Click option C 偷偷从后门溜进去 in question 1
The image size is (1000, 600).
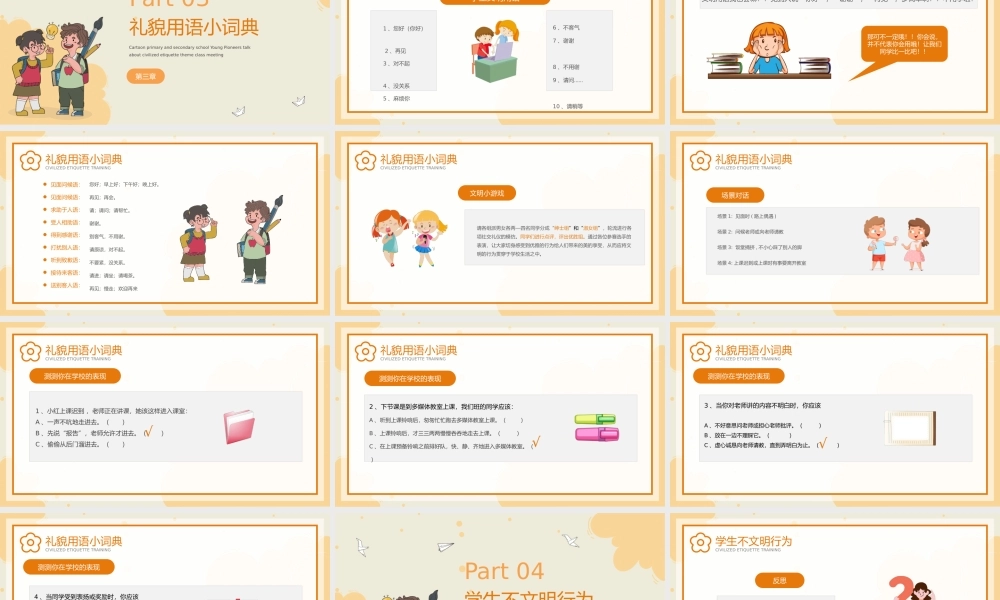click(80, 444)
